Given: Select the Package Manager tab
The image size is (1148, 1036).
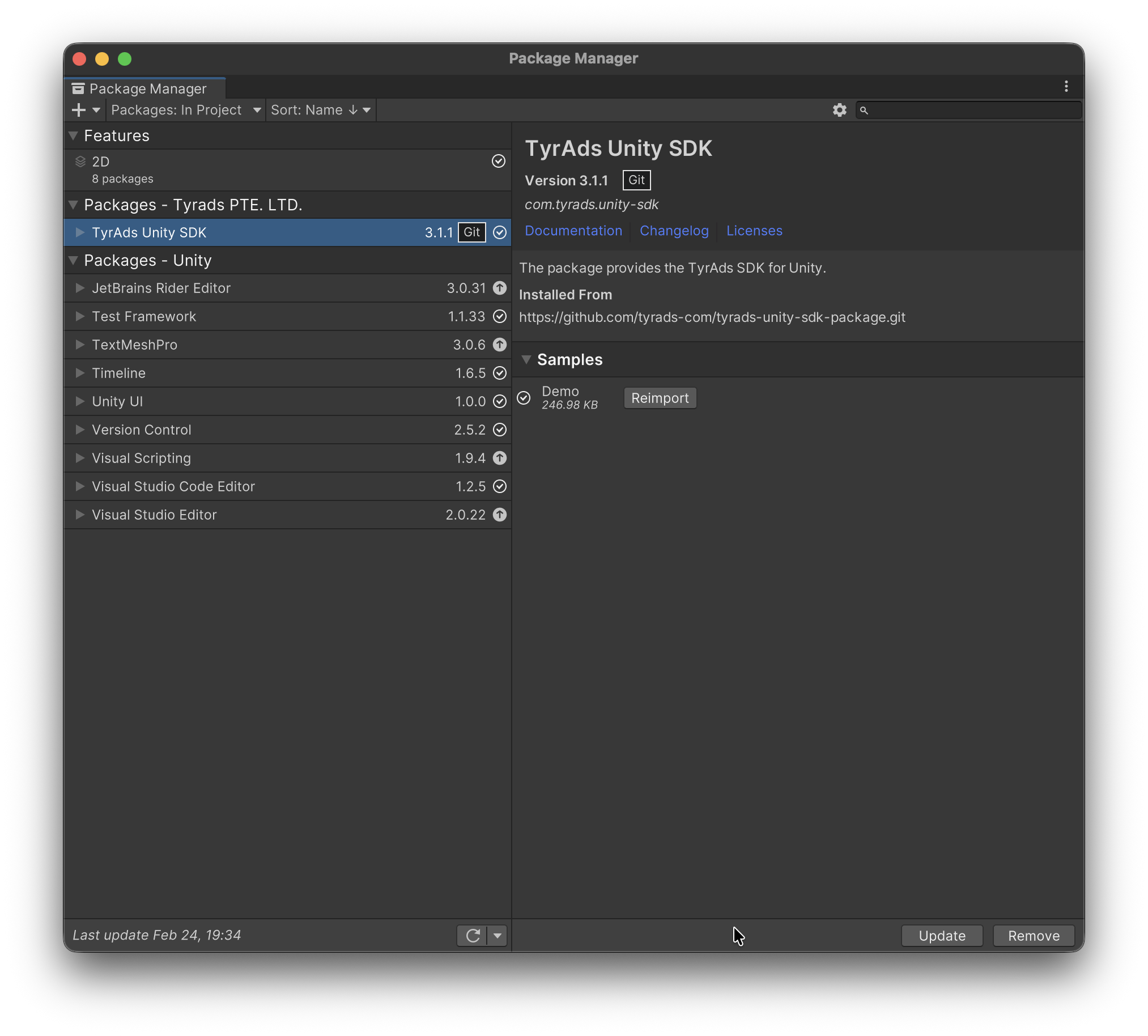Looking at the screenshot, I should click(147, 89).
